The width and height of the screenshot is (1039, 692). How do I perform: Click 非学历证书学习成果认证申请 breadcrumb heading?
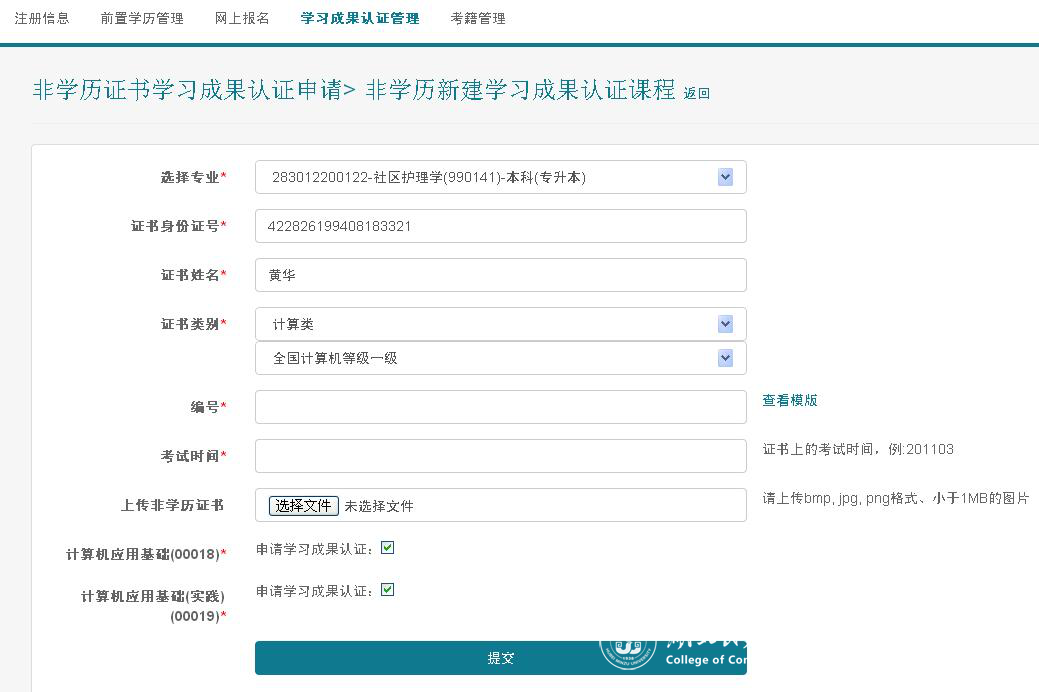click(x=187, y=90)
